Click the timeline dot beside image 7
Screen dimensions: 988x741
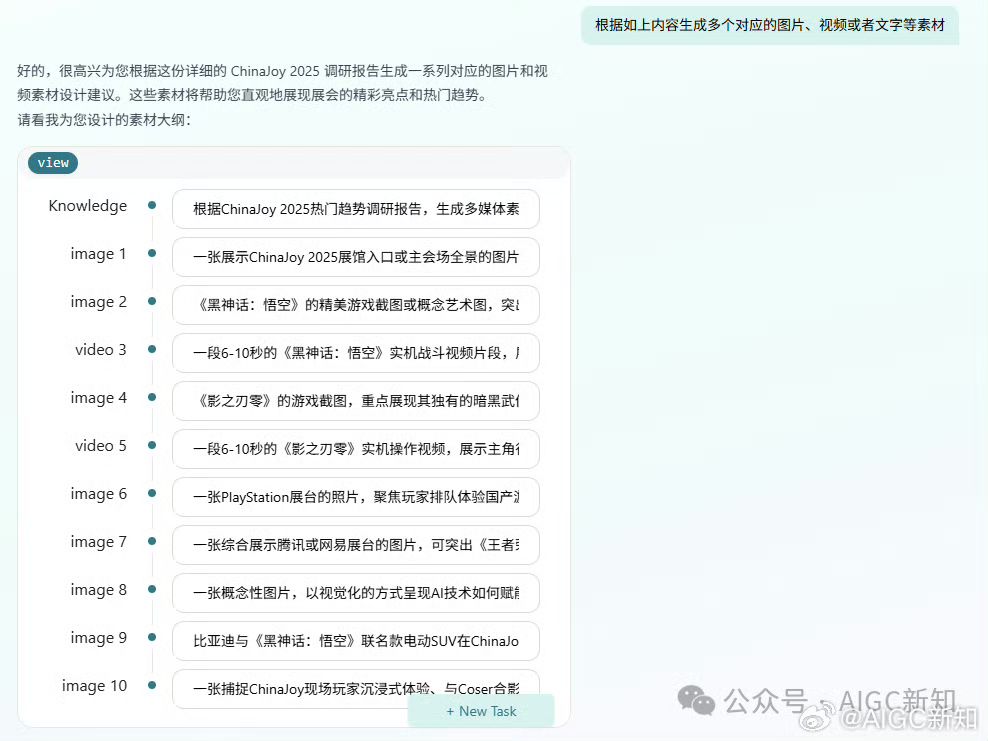(152, 541)
